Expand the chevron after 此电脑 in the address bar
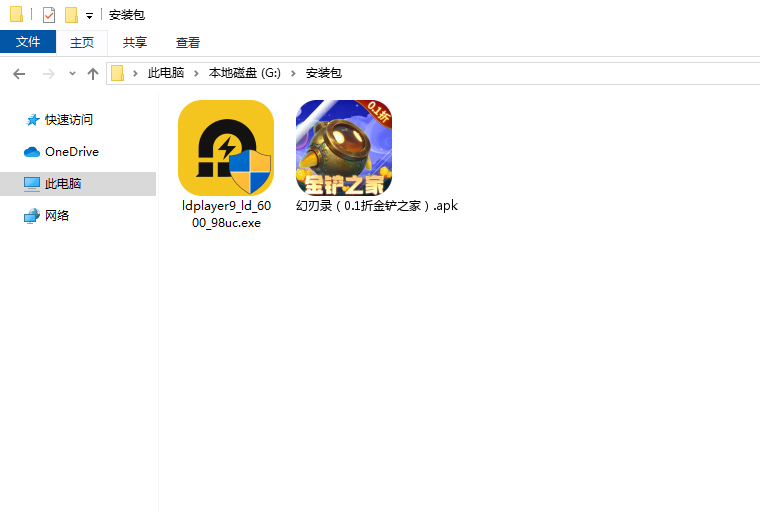Screen dimensions: 760x512 click(196, 73)
